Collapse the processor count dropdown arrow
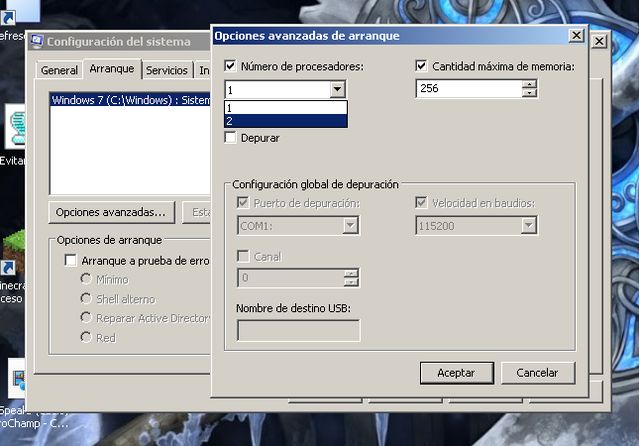This screenshot has height=446, width=640. (338, 89)
